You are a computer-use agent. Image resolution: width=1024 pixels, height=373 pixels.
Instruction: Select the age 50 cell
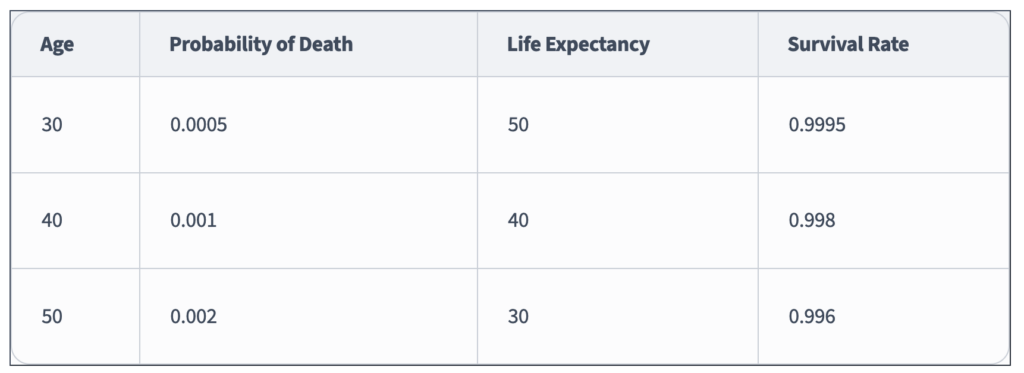click(x=75, y=316)
